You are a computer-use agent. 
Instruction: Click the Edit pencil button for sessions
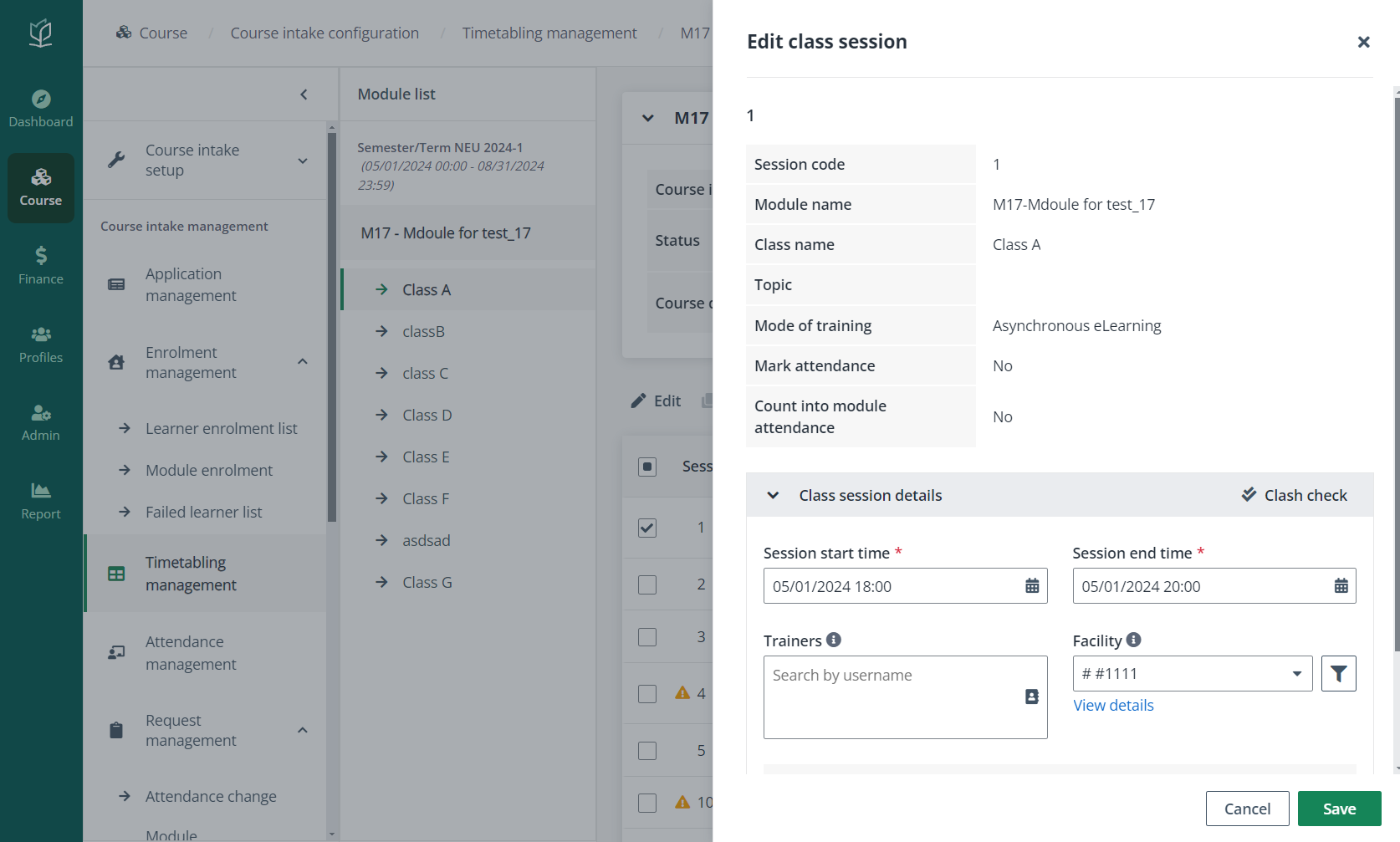pyautogui.click(x=656, y=401)
